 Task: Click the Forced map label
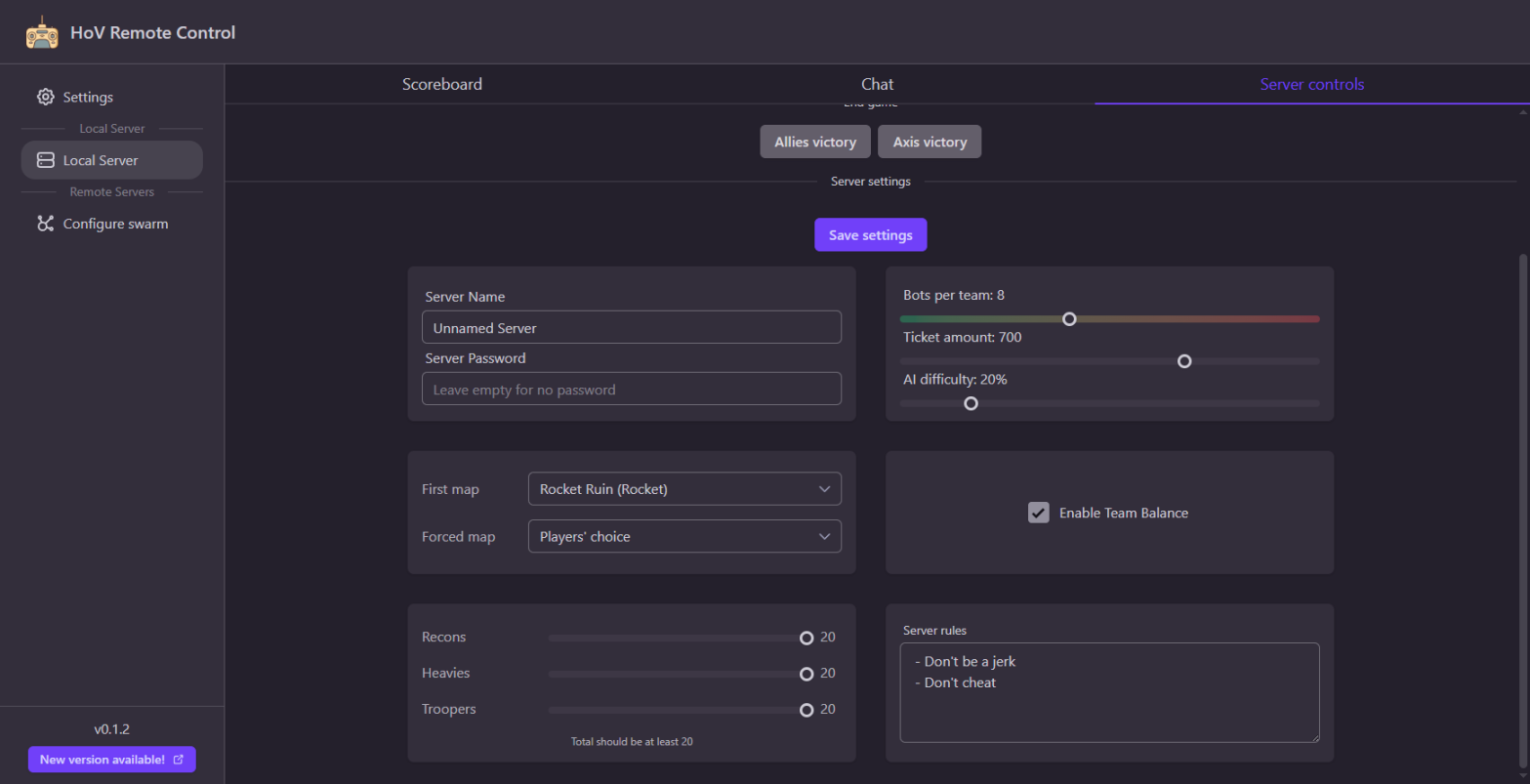click(458, 537)
